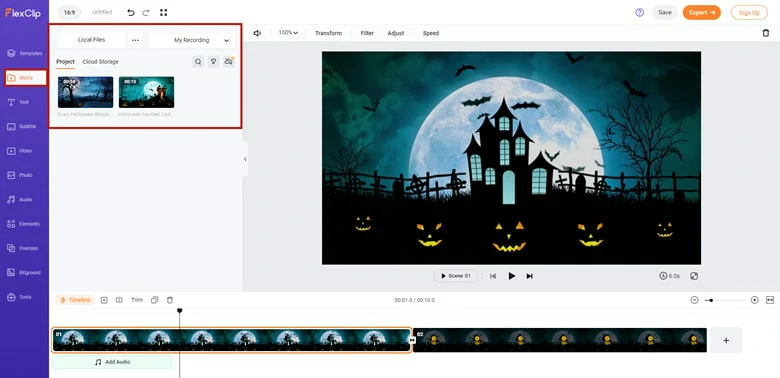Collapse the media panel with the arrow
Image resolution: width=780 pixels, height=378 pixels.
pos(245,159)
